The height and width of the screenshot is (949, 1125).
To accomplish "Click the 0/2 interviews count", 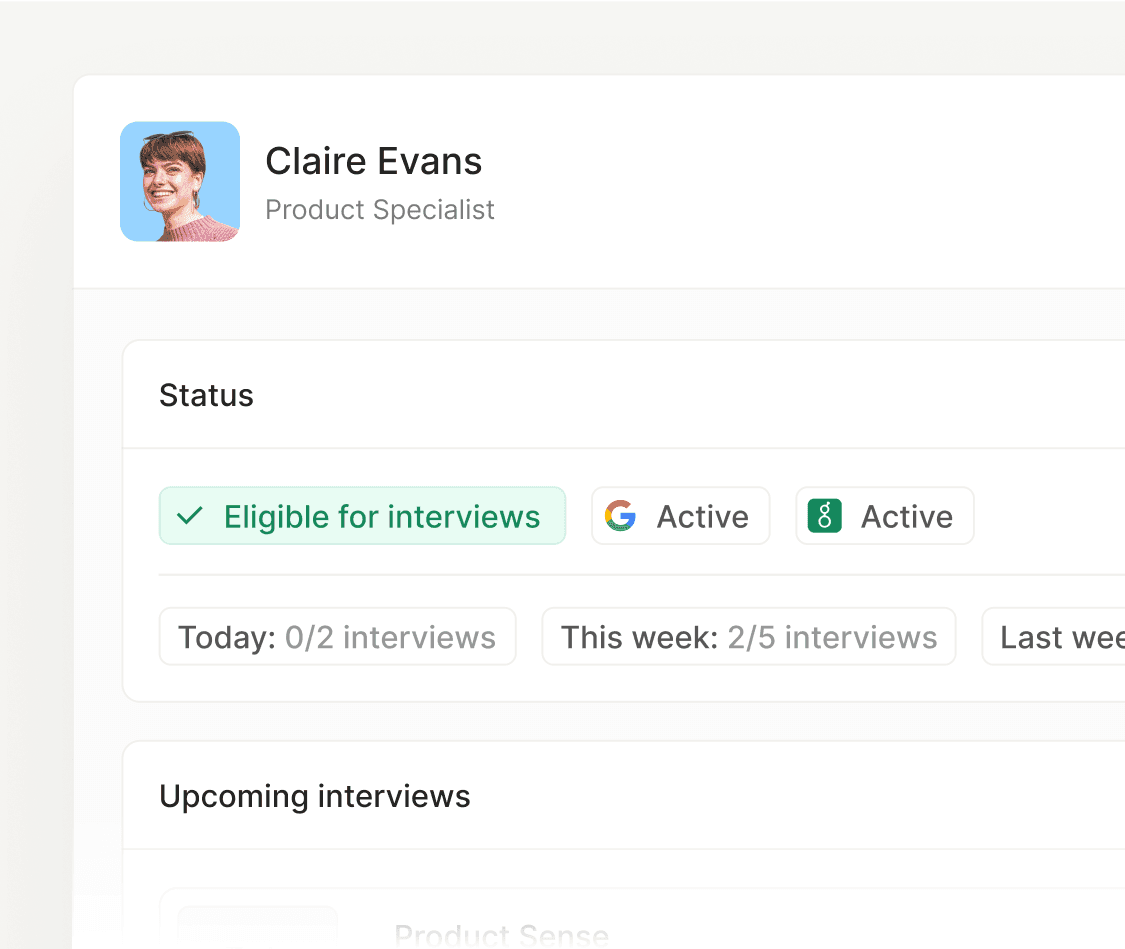I will tap(390, 637).
